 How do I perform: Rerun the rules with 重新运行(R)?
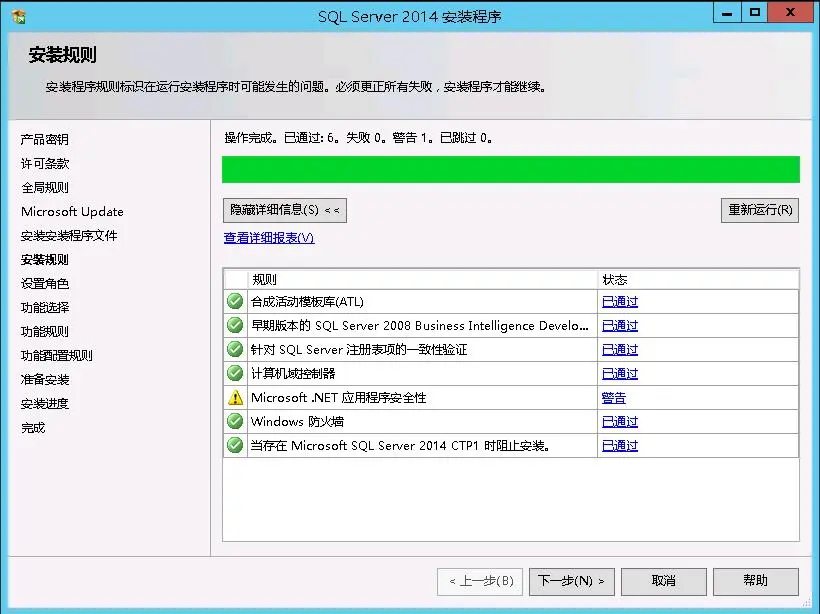coord(760,210)
